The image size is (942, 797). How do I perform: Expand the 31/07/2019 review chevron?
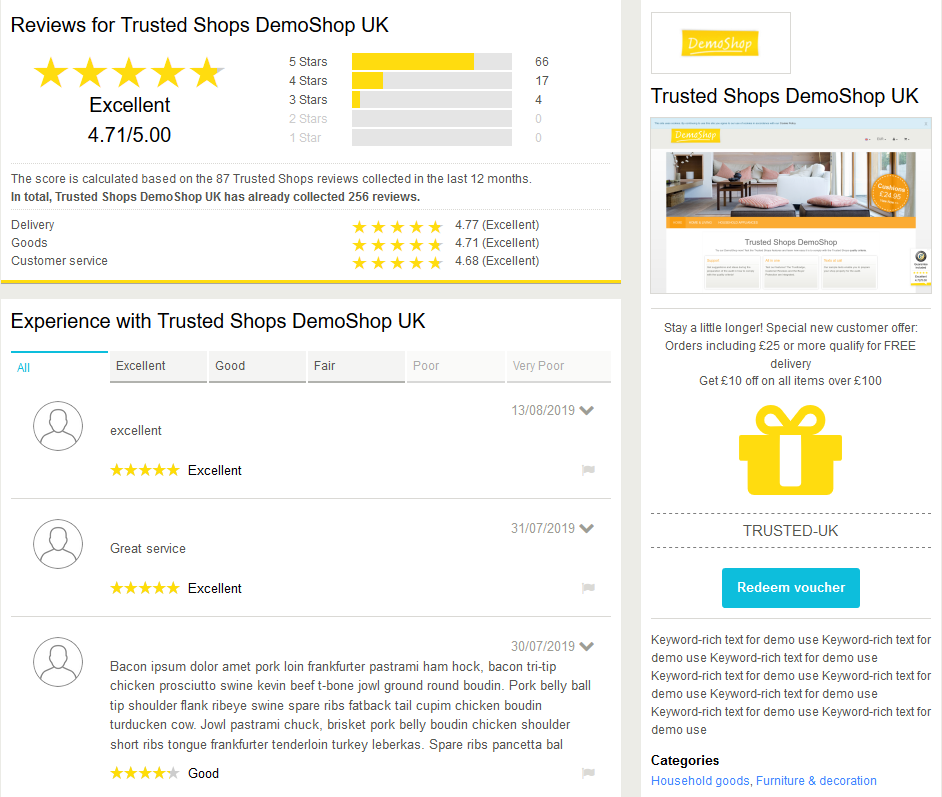coord(587,528)
